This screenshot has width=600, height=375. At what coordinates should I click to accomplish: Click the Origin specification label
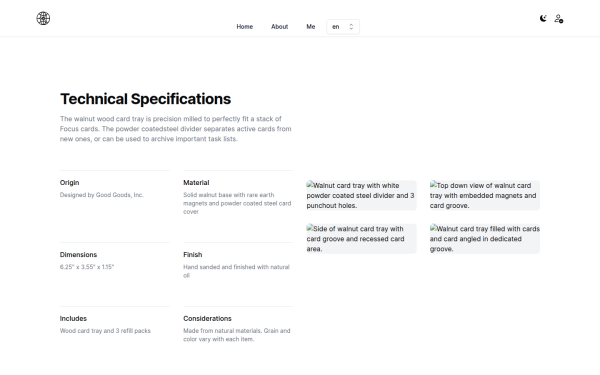69,183
